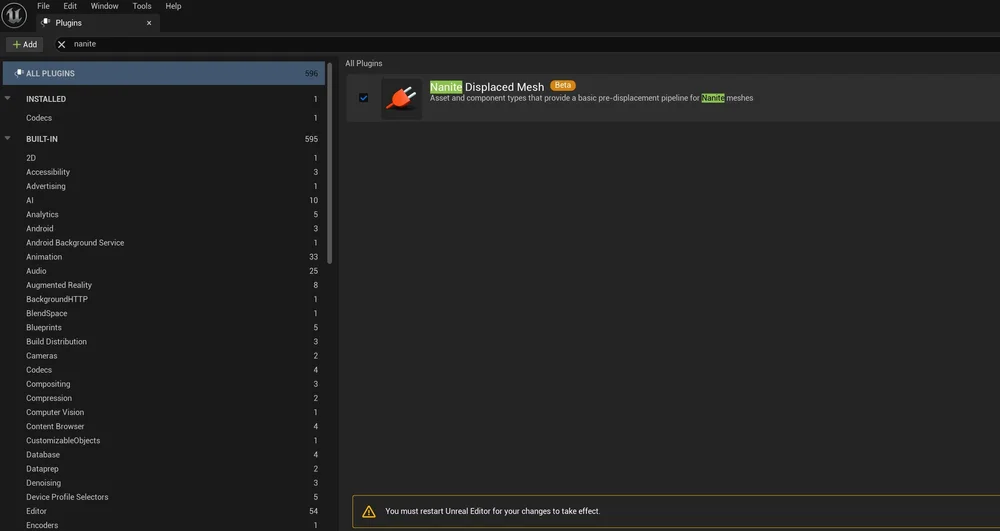This screenshot has height=531, width=1000.
Task: Collapse the Built-In section
Action: tap(8, 138)
